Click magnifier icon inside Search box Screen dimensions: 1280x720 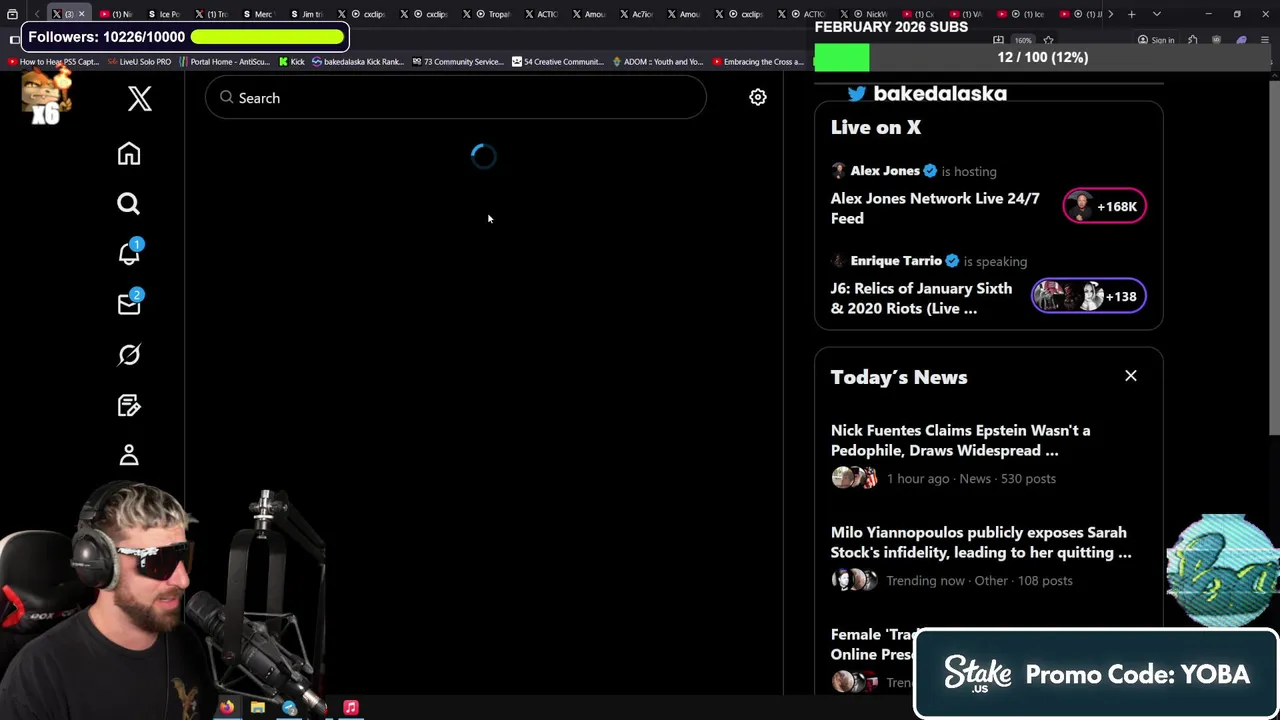click(227, 97)
